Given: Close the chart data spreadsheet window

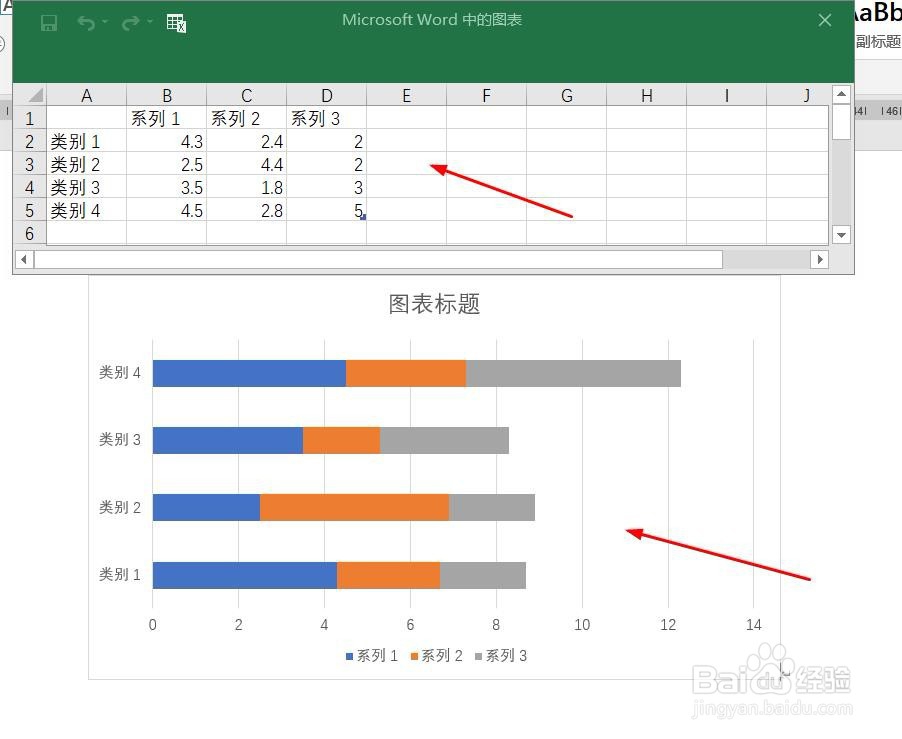Looking at the screenshot, I should point(824,20).
